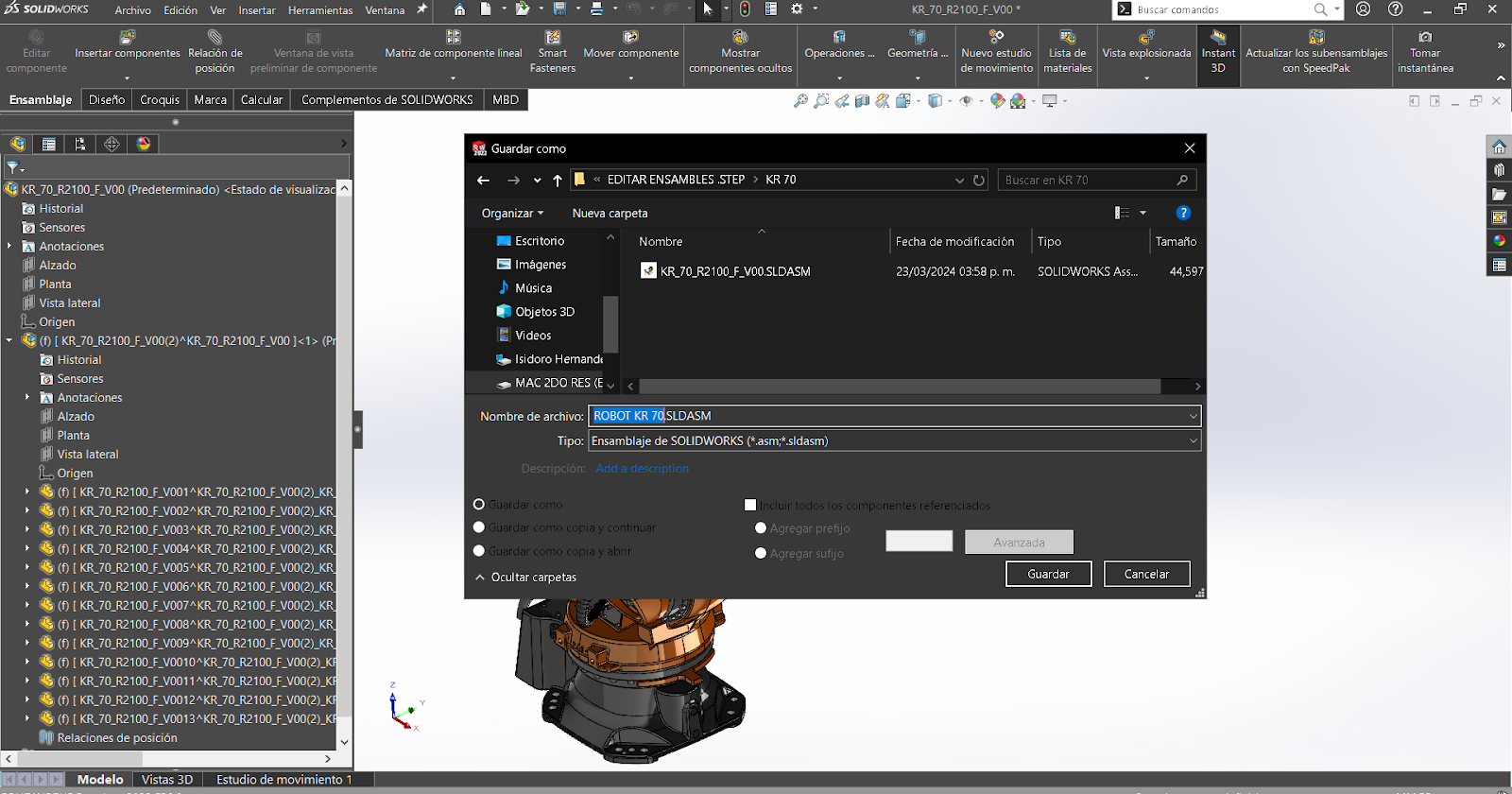The width and height of the screenshot is (1512, 794).
Task: Collapse folders with Ocultar carpetas
Action: coord(526,577)
